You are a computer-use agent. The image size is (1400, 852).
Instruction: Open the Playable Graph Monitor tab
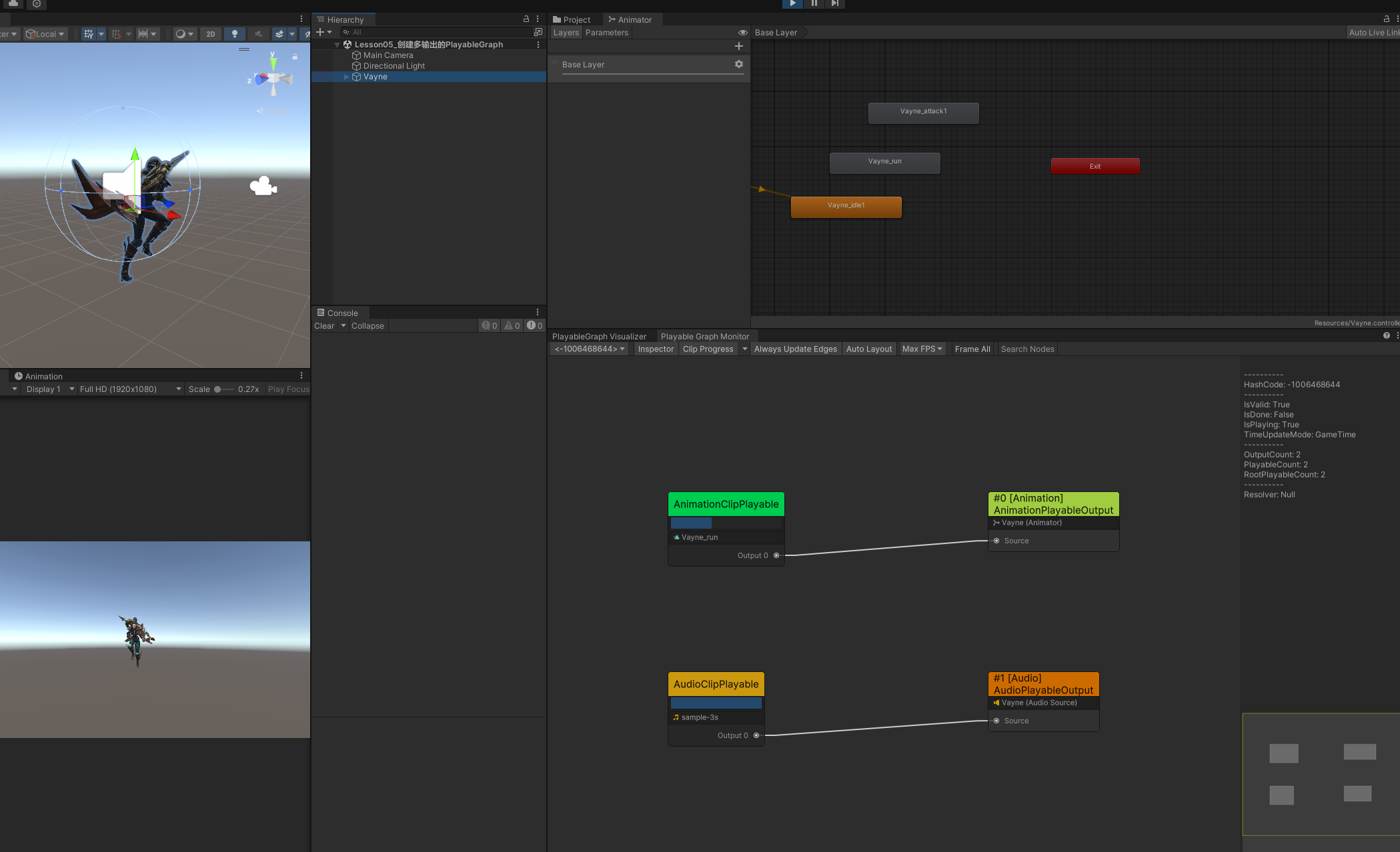tap(704, 337)
